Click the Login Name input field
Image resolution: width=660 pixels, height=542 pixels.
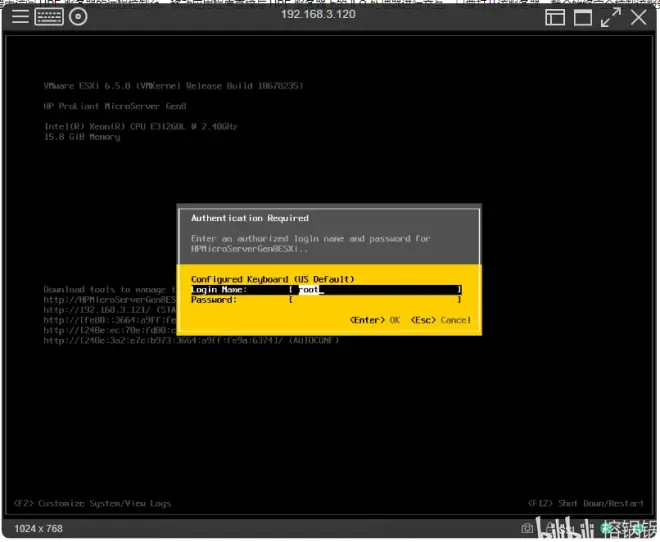click(x=375, y=290)
